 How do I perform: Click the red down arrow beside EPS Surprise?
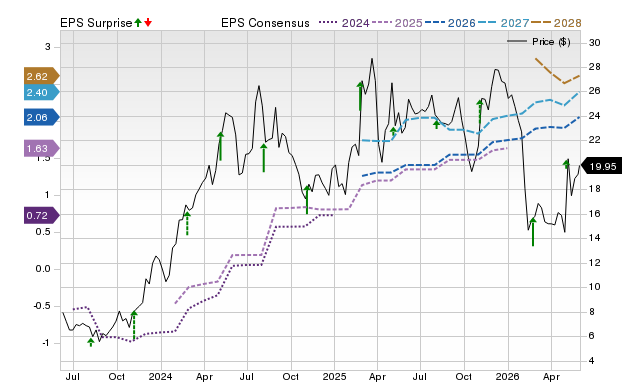[x=148, y=23]
